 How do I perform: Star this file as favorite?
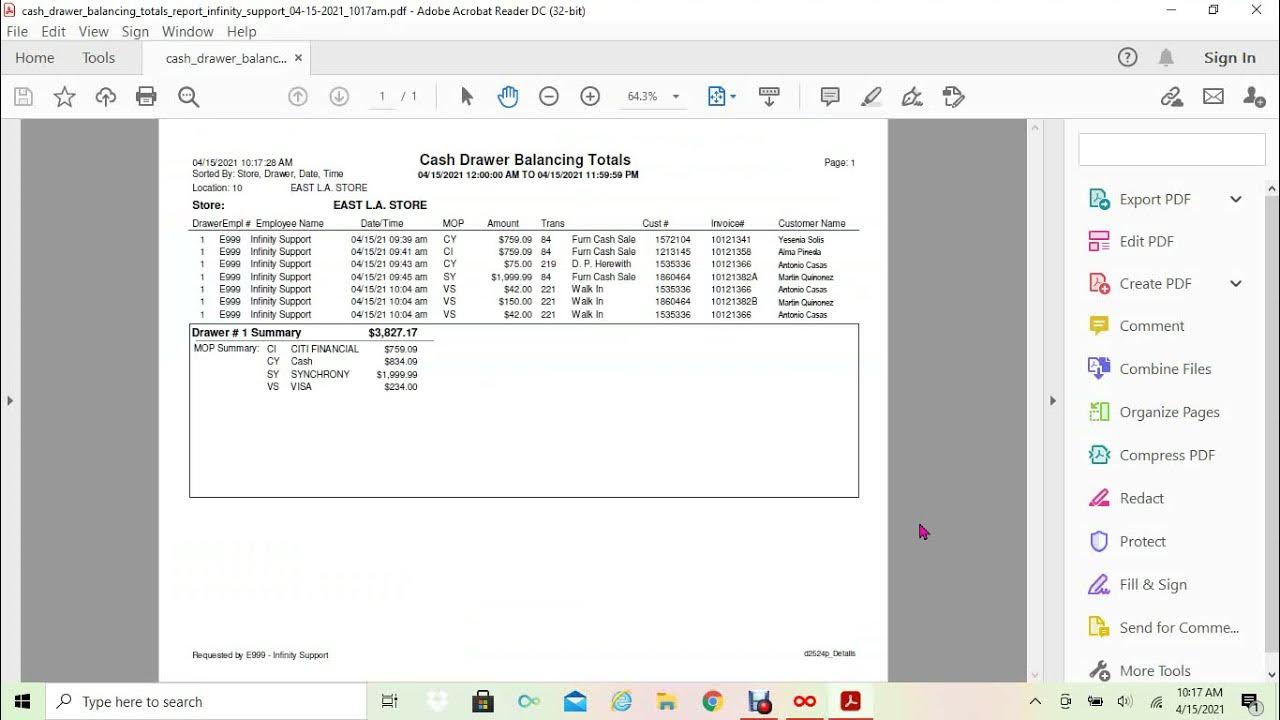[x=64, y=97]
